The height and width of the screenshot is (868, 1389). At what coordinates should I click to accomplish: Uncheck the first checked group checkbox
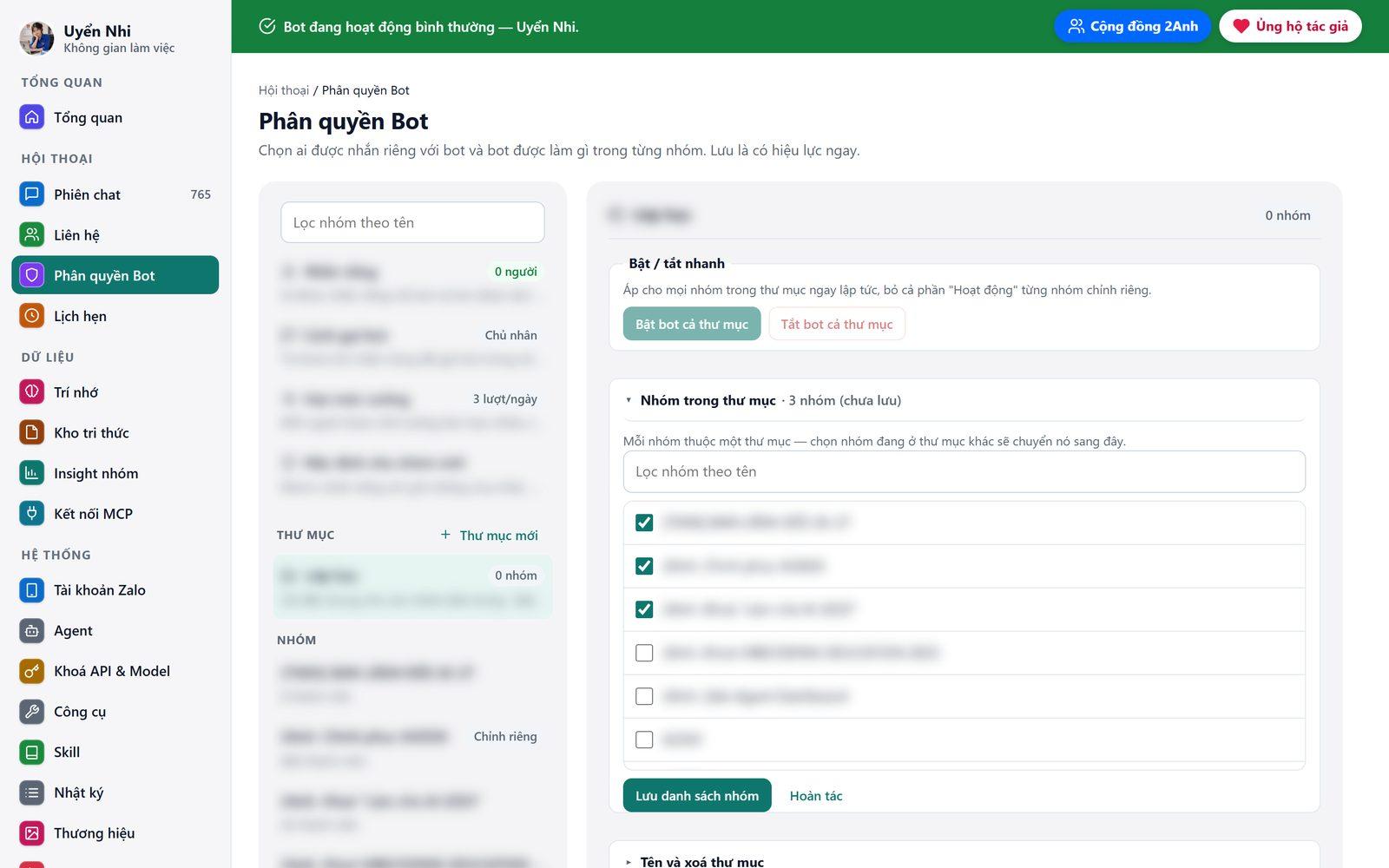coord(644,523)
